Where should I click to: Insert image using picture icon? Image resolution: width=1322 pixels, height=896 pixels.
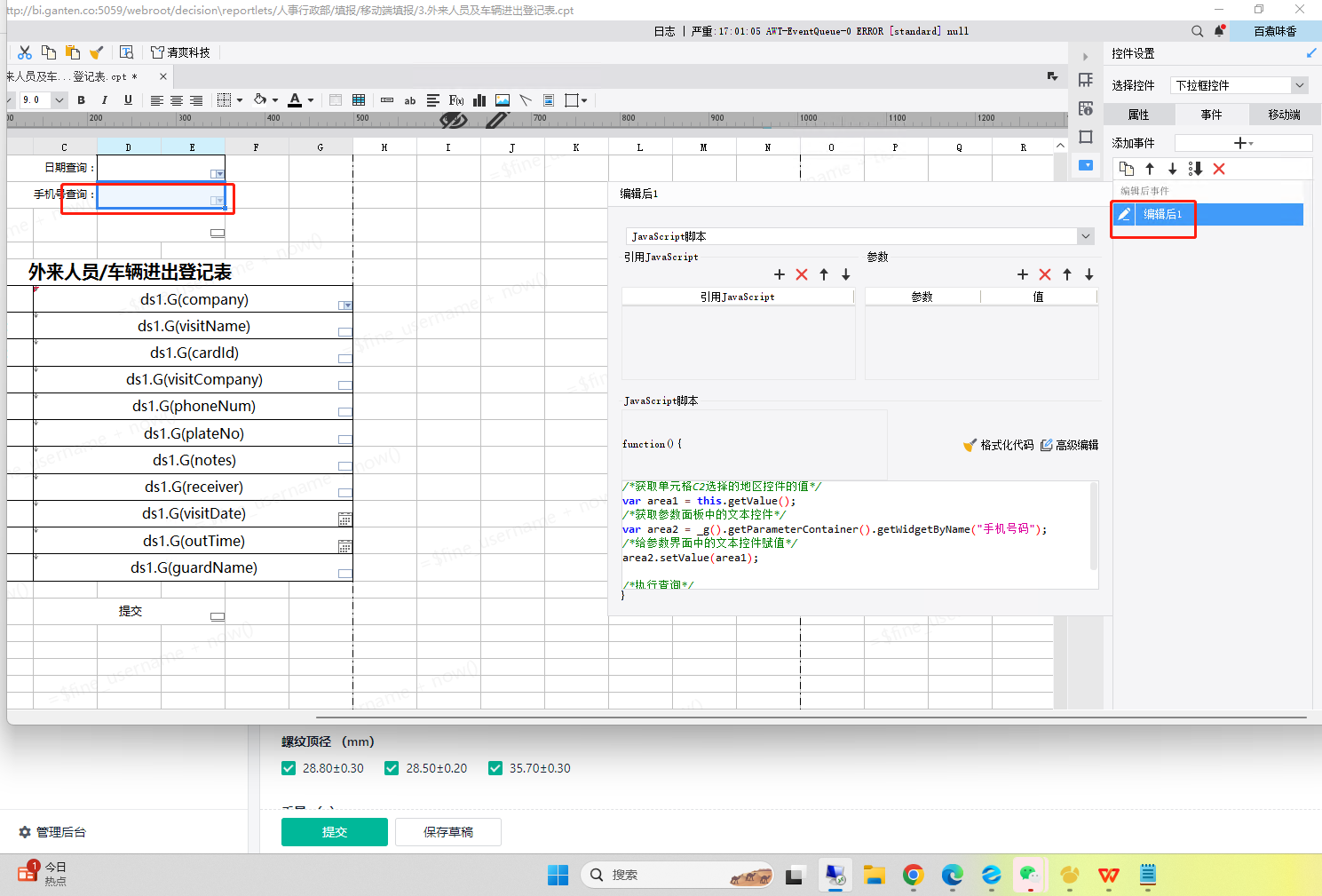point(503,100)
